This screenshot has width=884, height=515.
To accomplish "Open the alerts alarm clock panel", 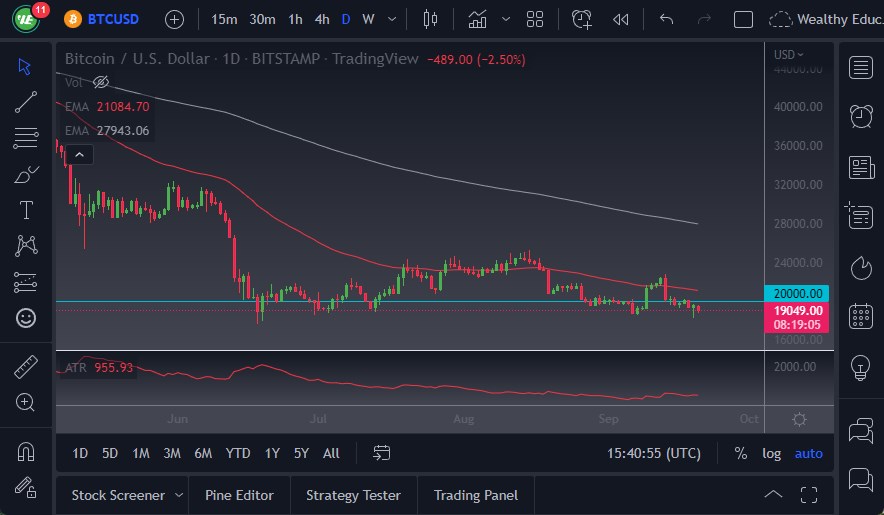I will (860, 116).
